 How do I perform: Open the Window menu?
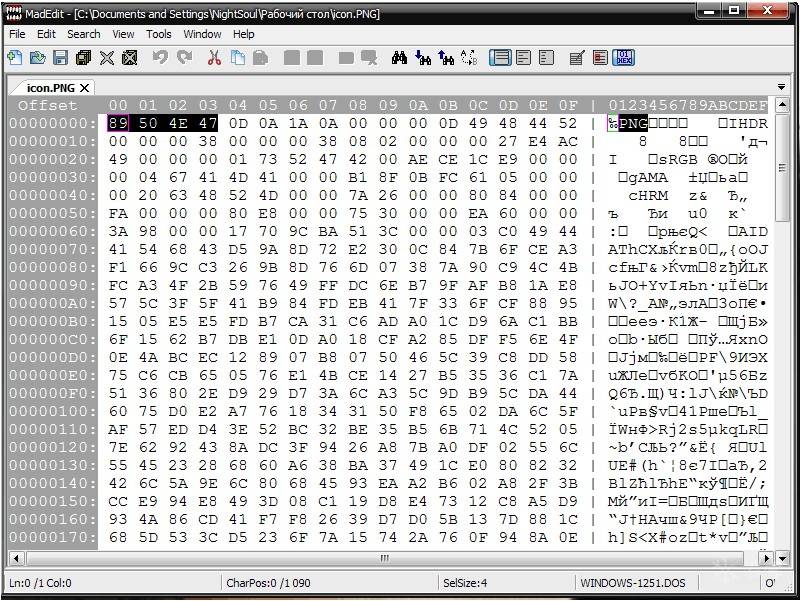pyautogui.click(x=202, y=34)
